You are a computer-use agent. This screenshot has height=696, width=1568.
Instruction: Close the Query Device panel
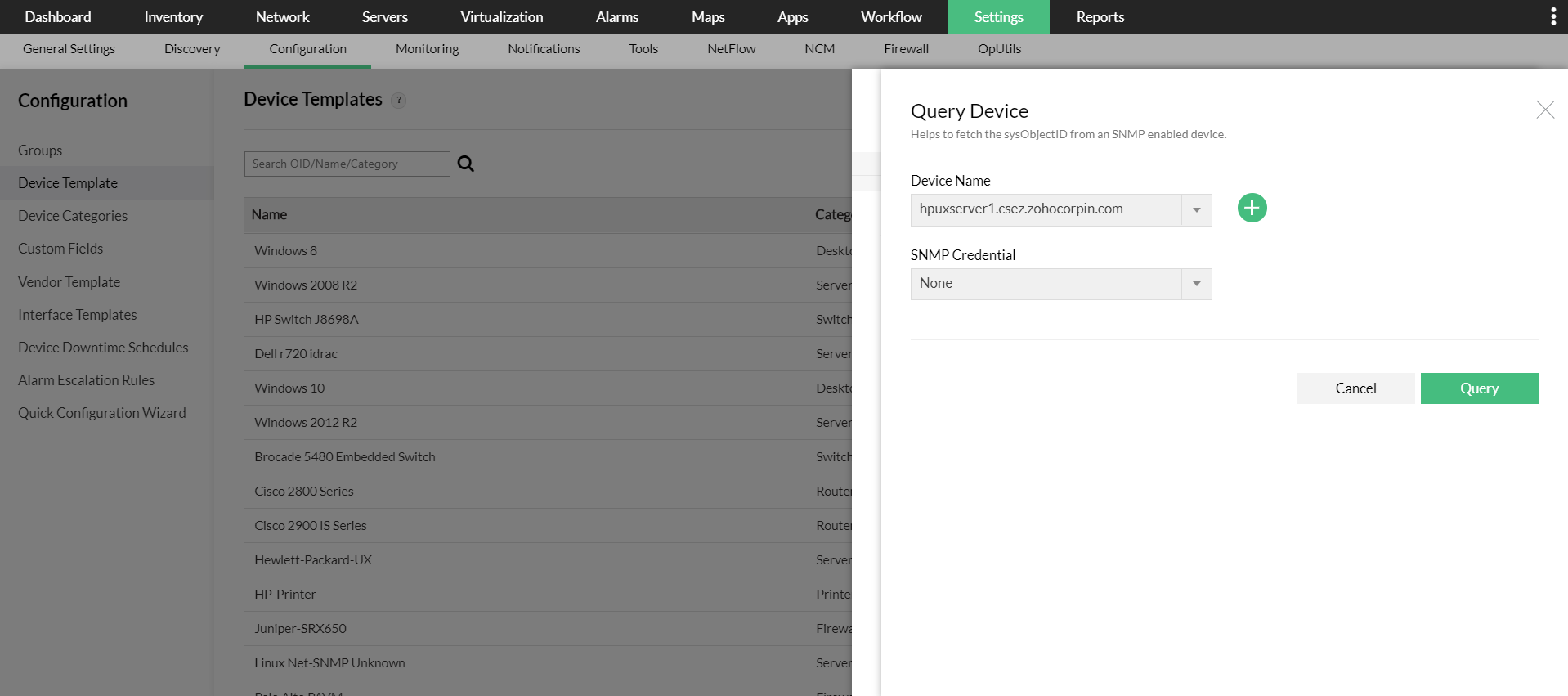(1545, 110)
